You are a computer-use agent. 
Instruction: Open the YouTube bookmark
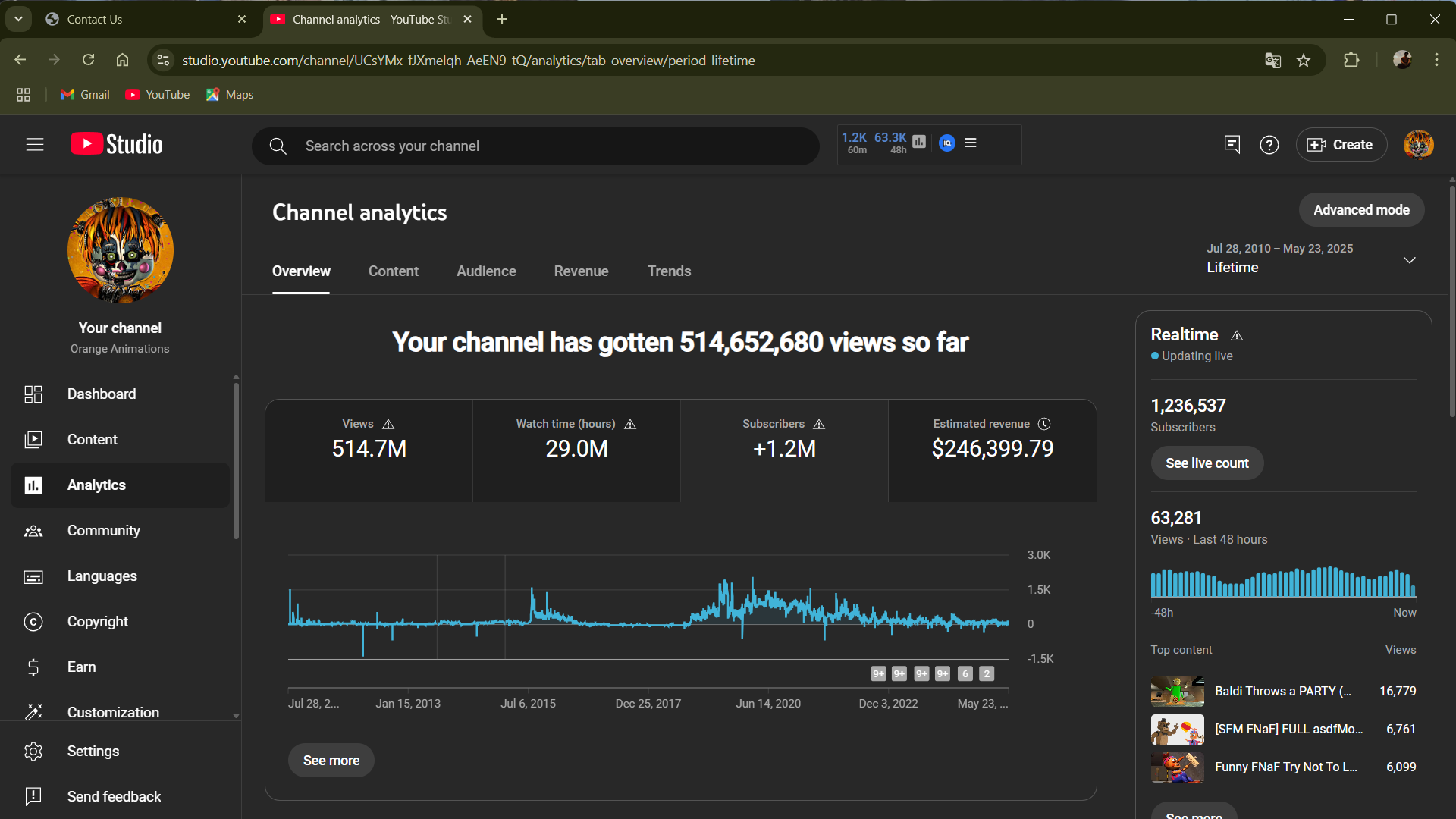point(158,95)
